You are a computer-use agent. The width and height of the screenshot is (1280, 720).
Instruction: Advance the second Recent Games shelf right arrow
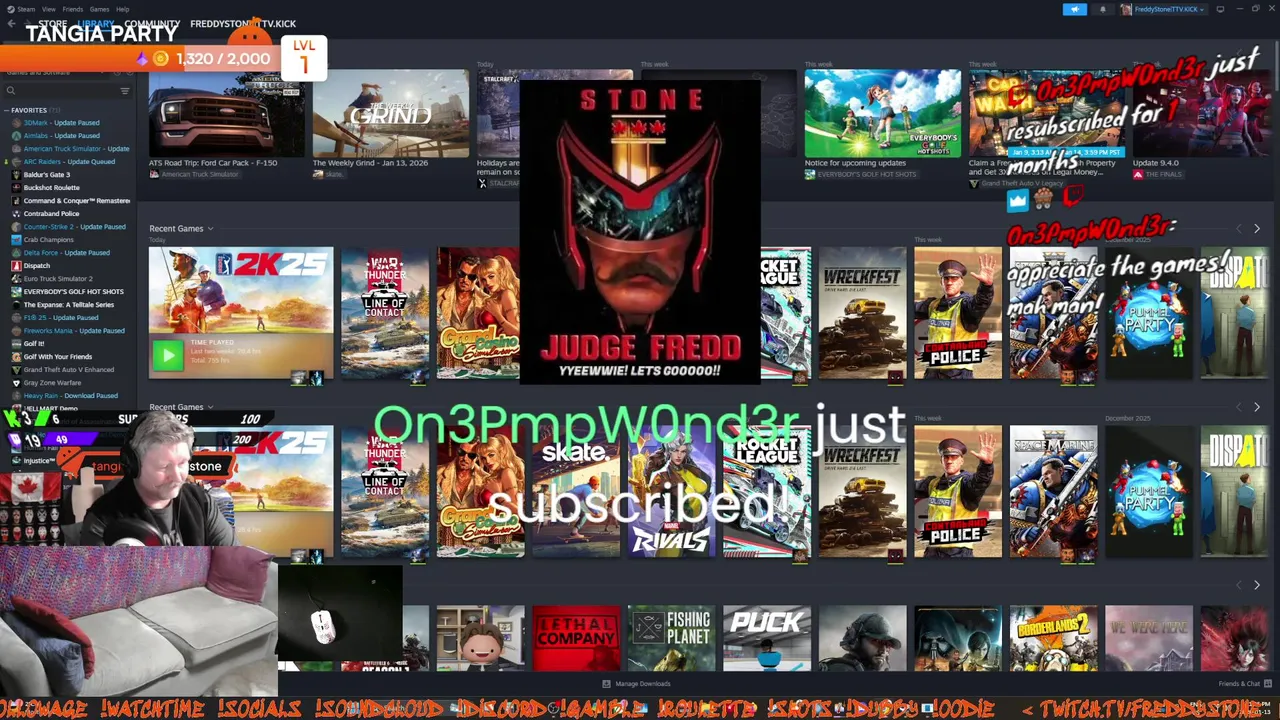(1257, 407)
